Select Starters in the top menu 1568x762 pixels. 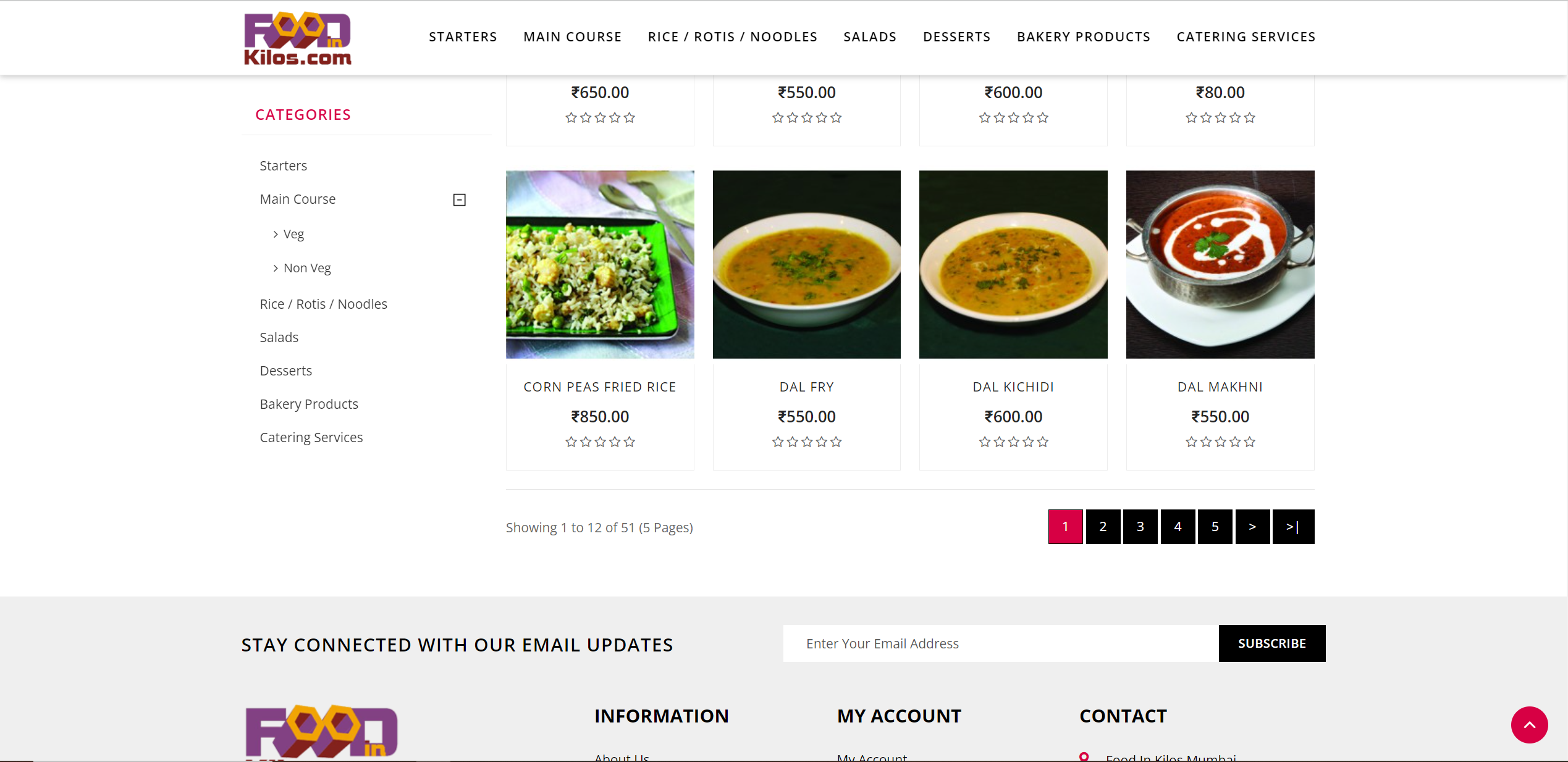click(x=463, y=37)
